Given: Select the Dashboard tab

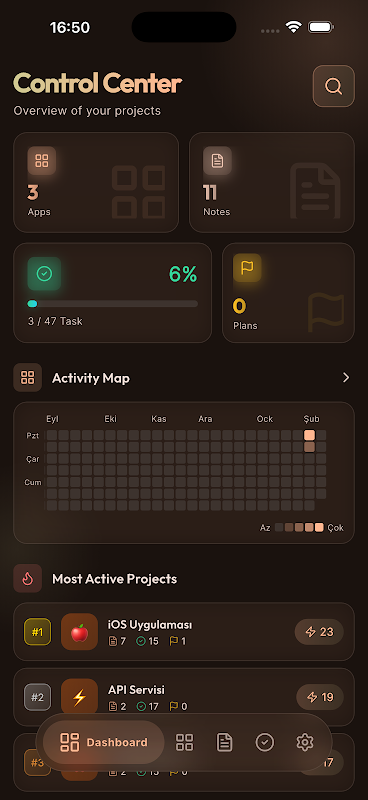Looking at the screenshot, I should 104,742.
